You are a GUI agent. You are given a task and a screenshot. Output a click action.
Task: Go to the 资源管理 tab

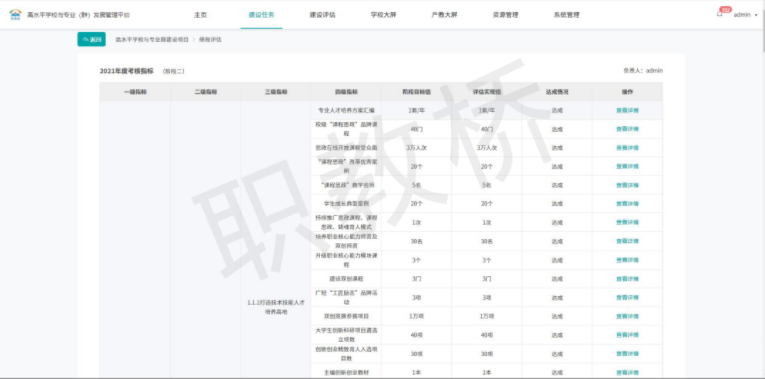pos(505,15)
